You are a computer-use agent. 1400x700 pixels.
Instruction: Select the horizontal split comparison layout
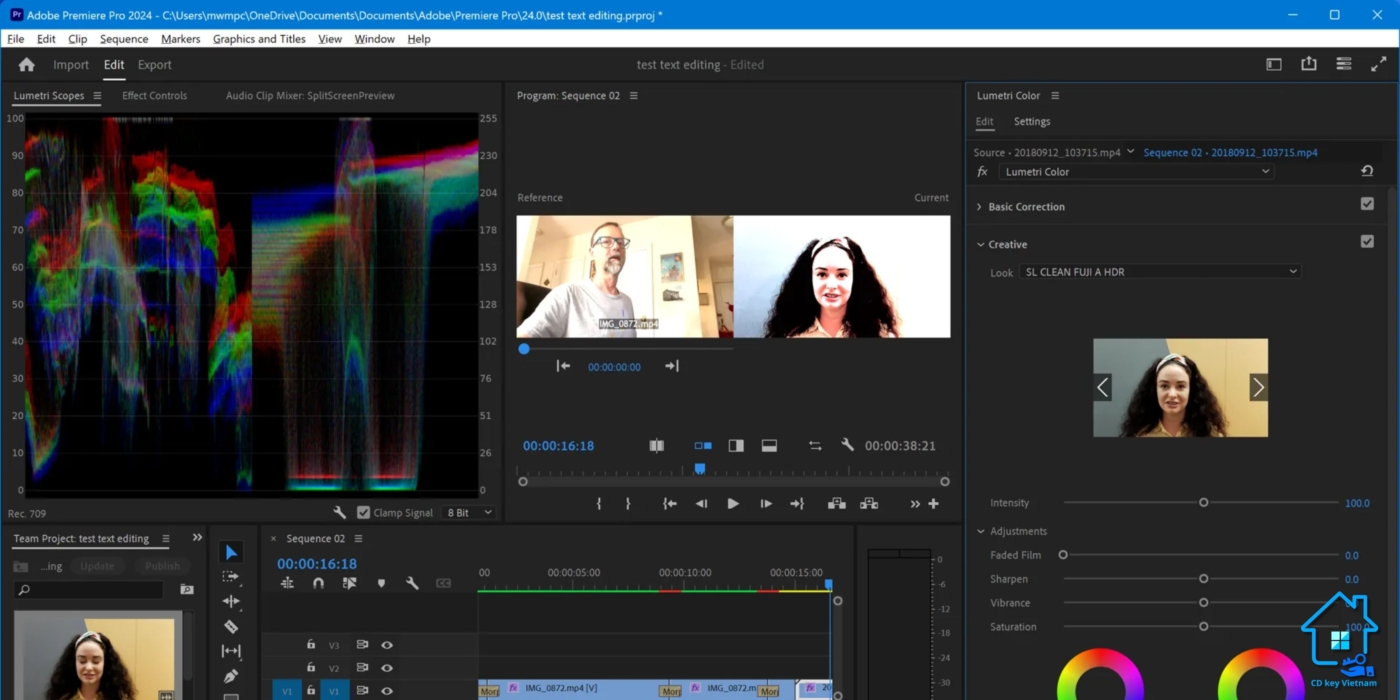[x=769, y=446]
